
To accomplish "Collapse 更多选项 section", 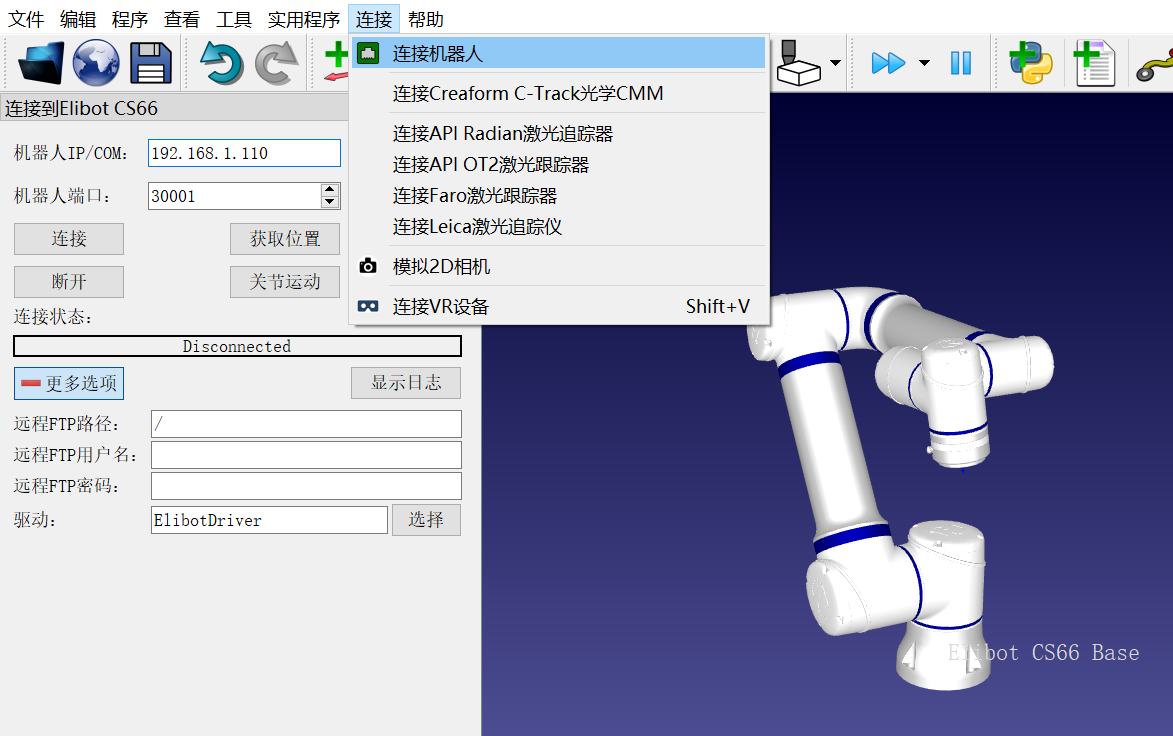I will [69, 384].
